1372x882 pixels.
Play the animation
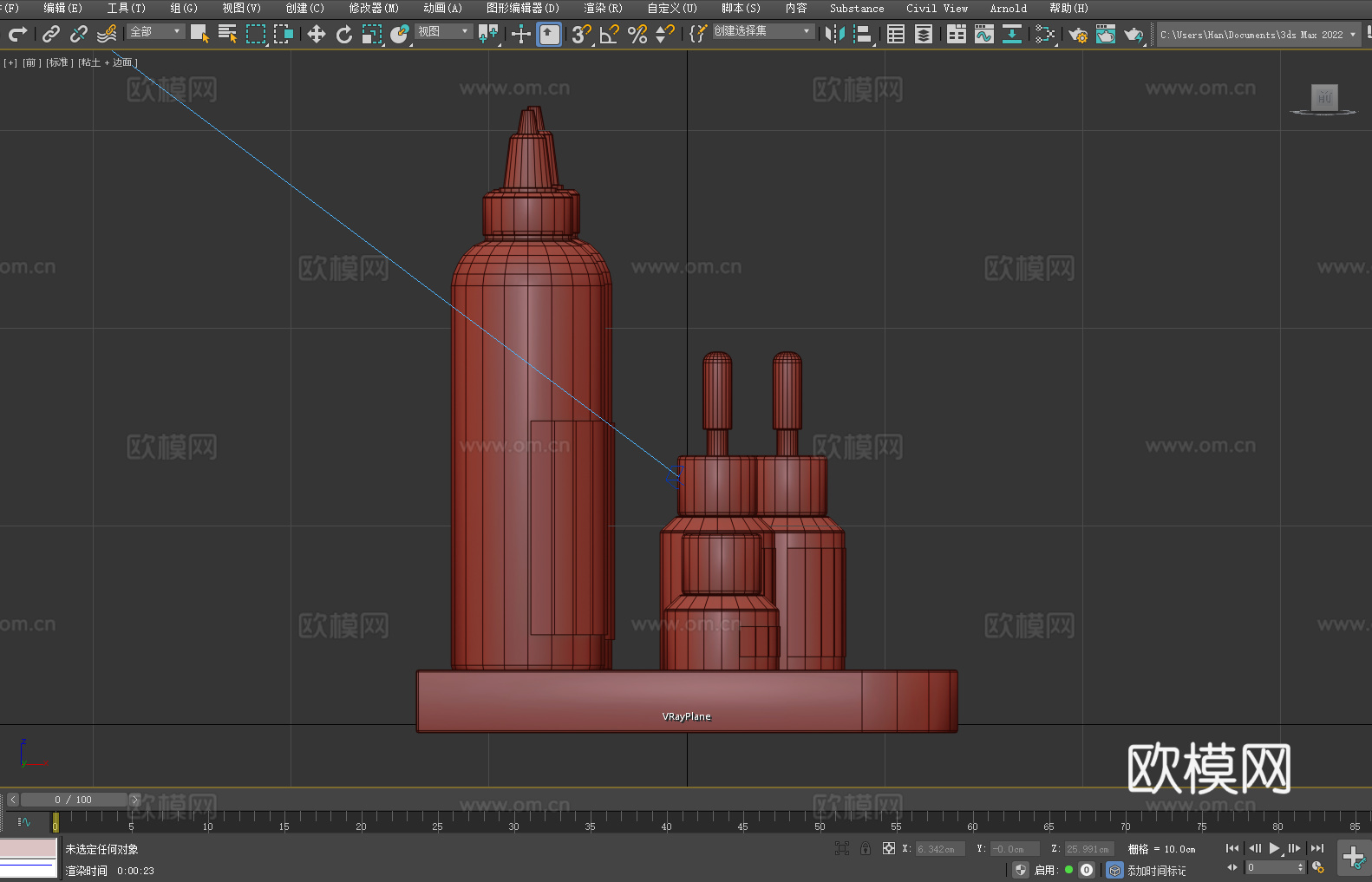[x=1274, y=848]
